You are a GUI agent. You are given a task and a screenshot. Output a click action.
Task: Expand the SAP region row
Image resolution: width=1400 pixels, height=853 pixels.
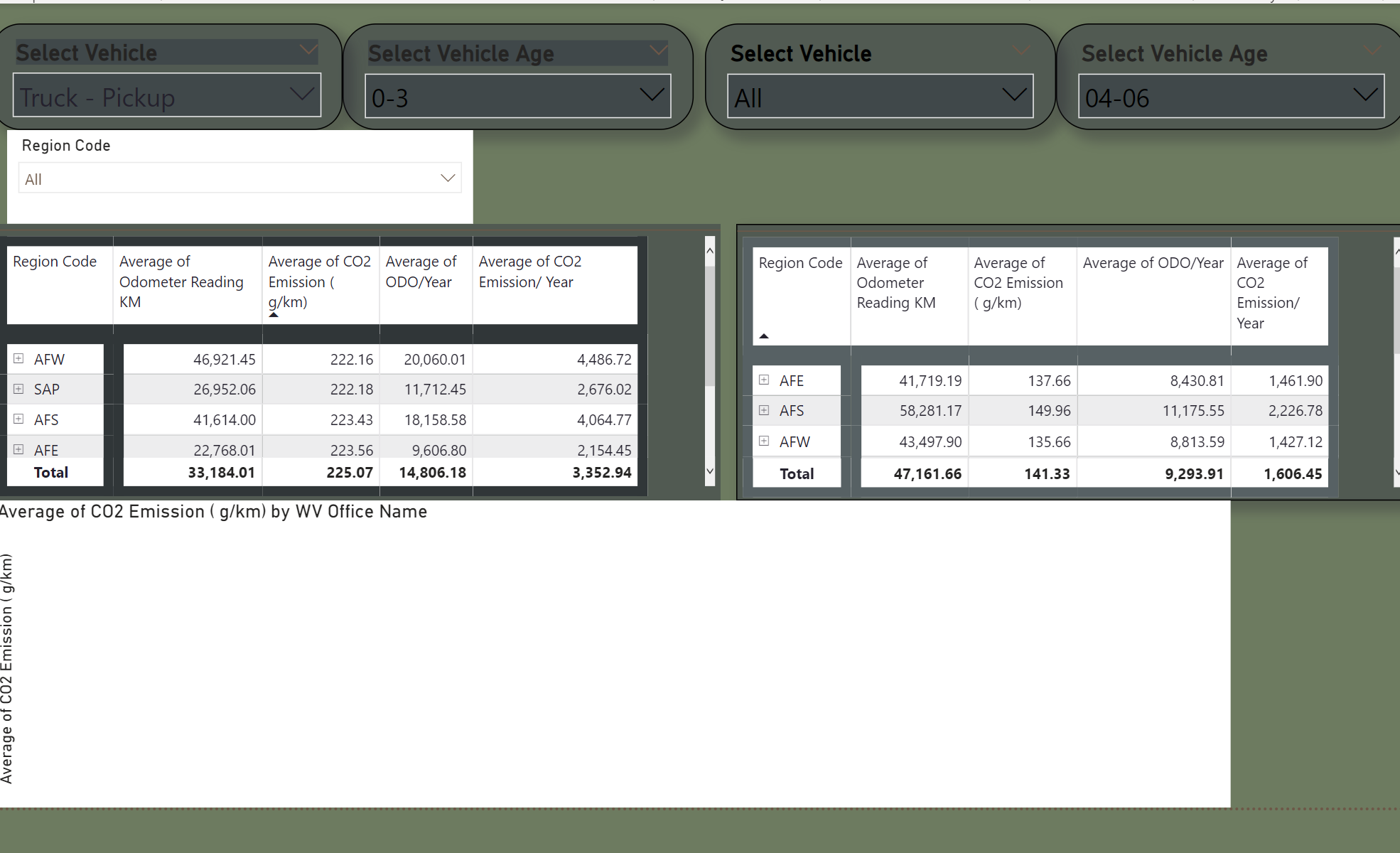18,389
